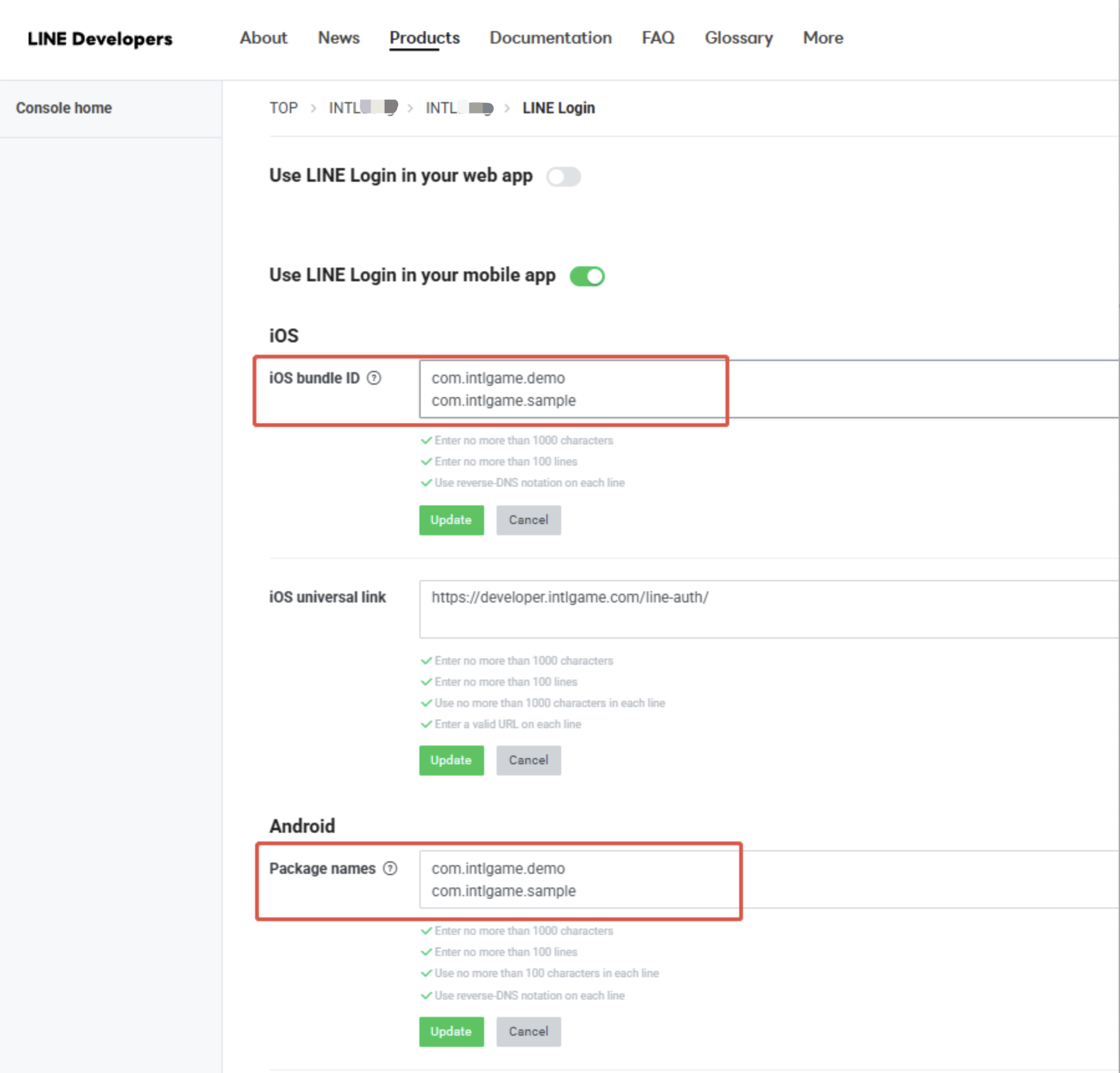Focus the iOS universal link text field
1120x1073 pixels.
coord(769,609)
